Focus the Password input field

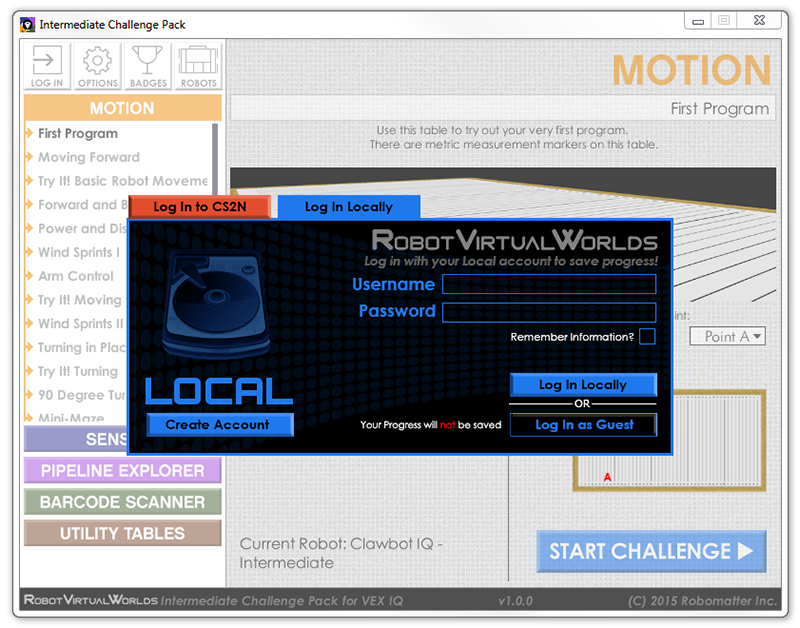click(549, 312)
